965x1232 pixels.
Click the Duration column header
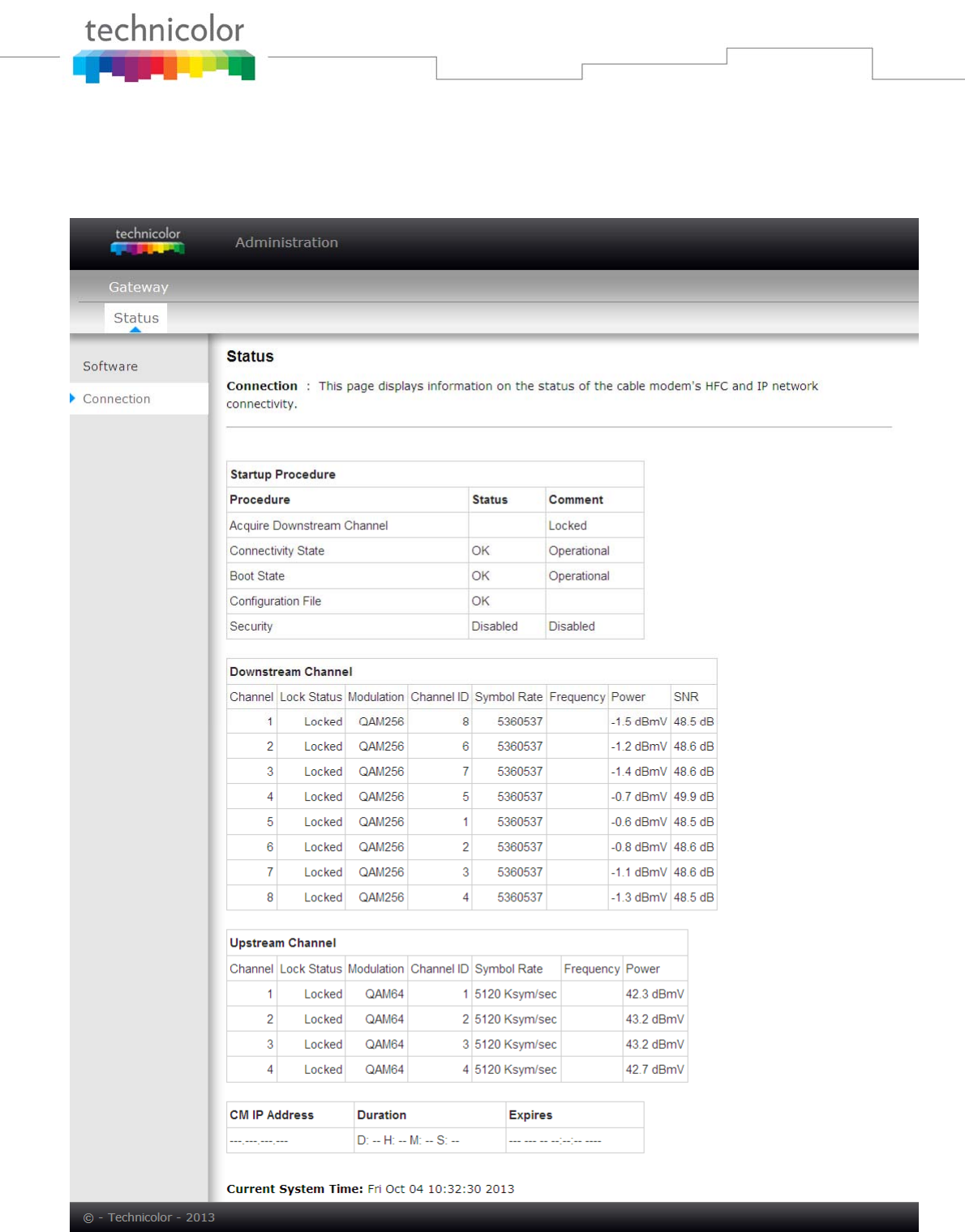pyautogui.click(x=382, y=1114)
